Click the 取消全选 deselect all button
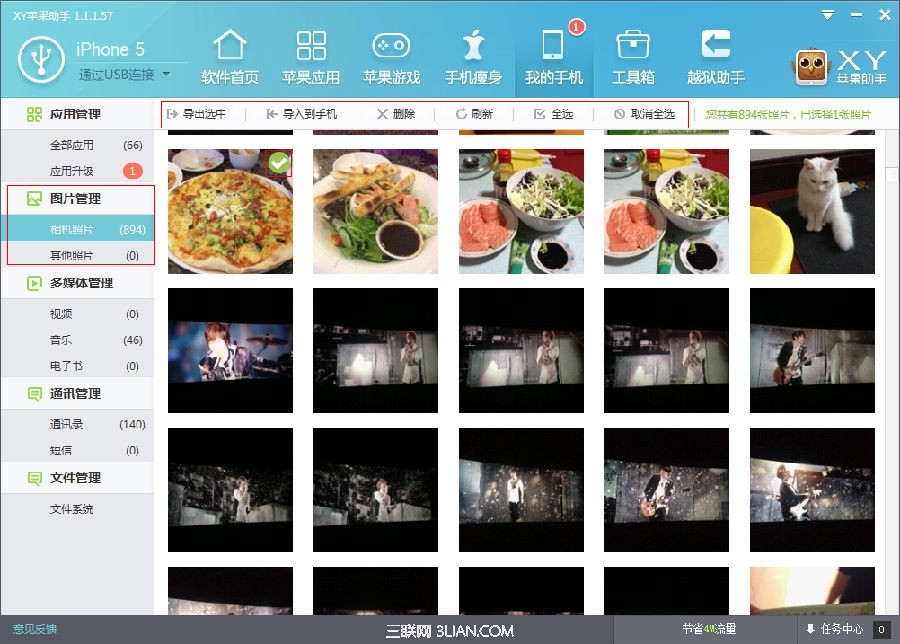This screenshot has width=900, height=644. tap(644, 114)
